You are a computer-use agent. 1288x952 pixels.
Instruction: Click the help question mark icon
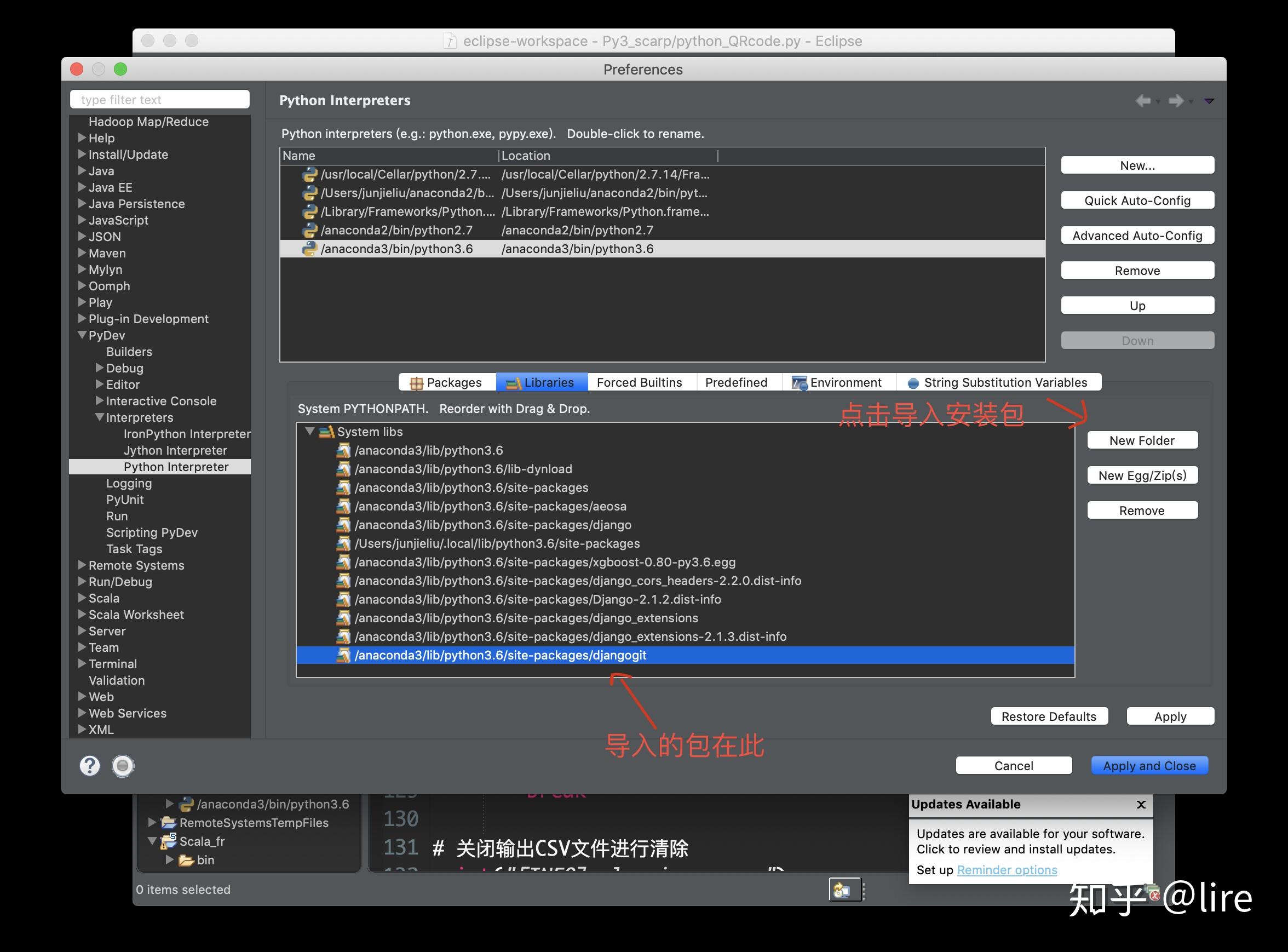tap(89, 765)
